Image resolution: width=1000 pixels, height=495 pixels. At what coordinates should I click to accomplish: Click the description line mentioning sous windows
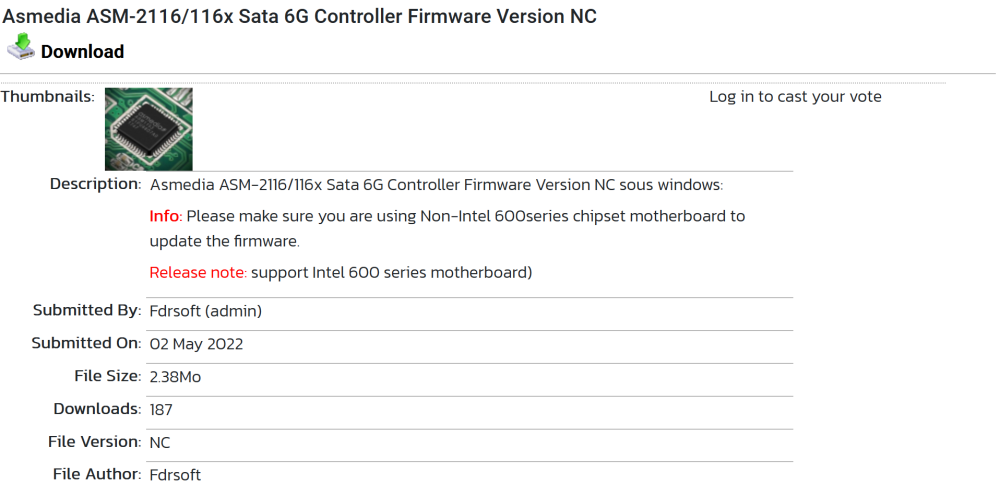click(x=436, y=185)
